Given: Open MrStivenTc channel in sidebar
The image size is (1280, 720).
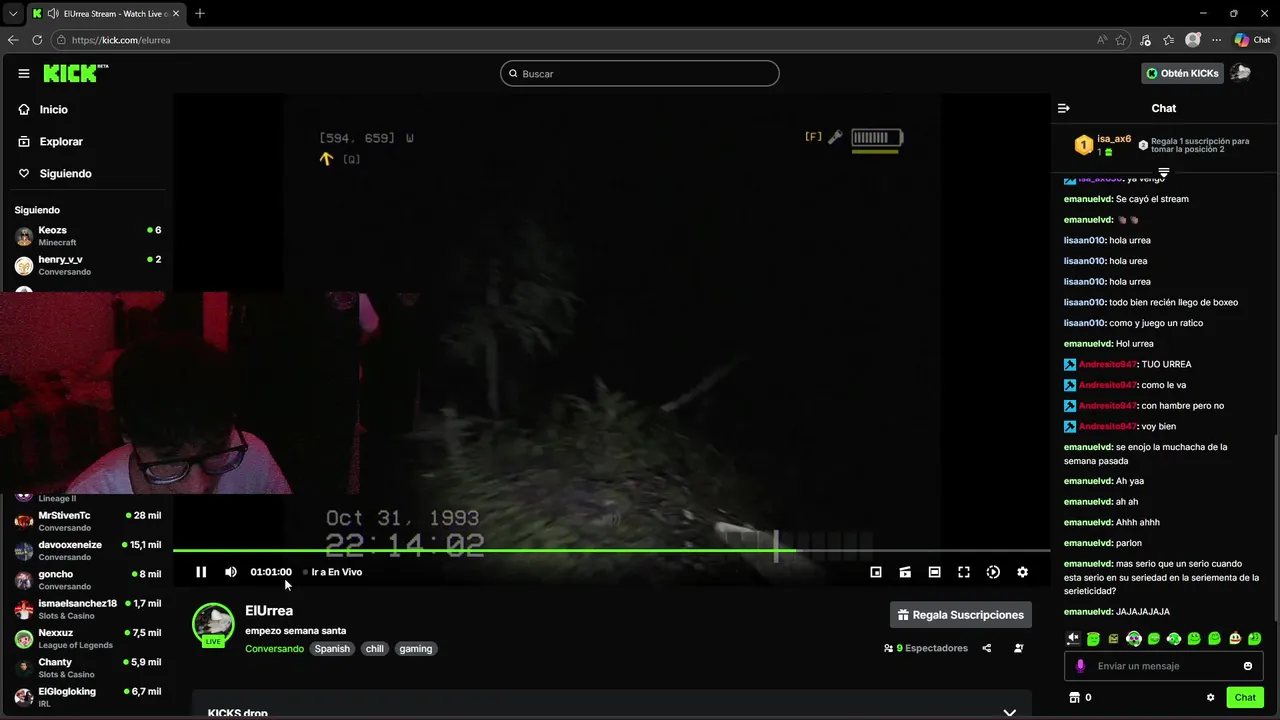Looking at the screenshot, I should 88,521.
